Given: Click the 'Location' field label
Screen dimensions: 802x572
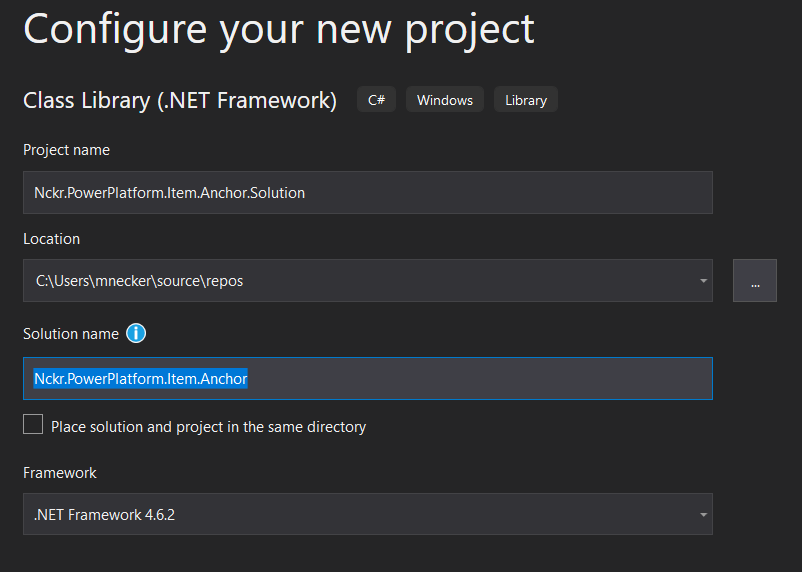Looking at the screenshot, I should click(52, 239).
